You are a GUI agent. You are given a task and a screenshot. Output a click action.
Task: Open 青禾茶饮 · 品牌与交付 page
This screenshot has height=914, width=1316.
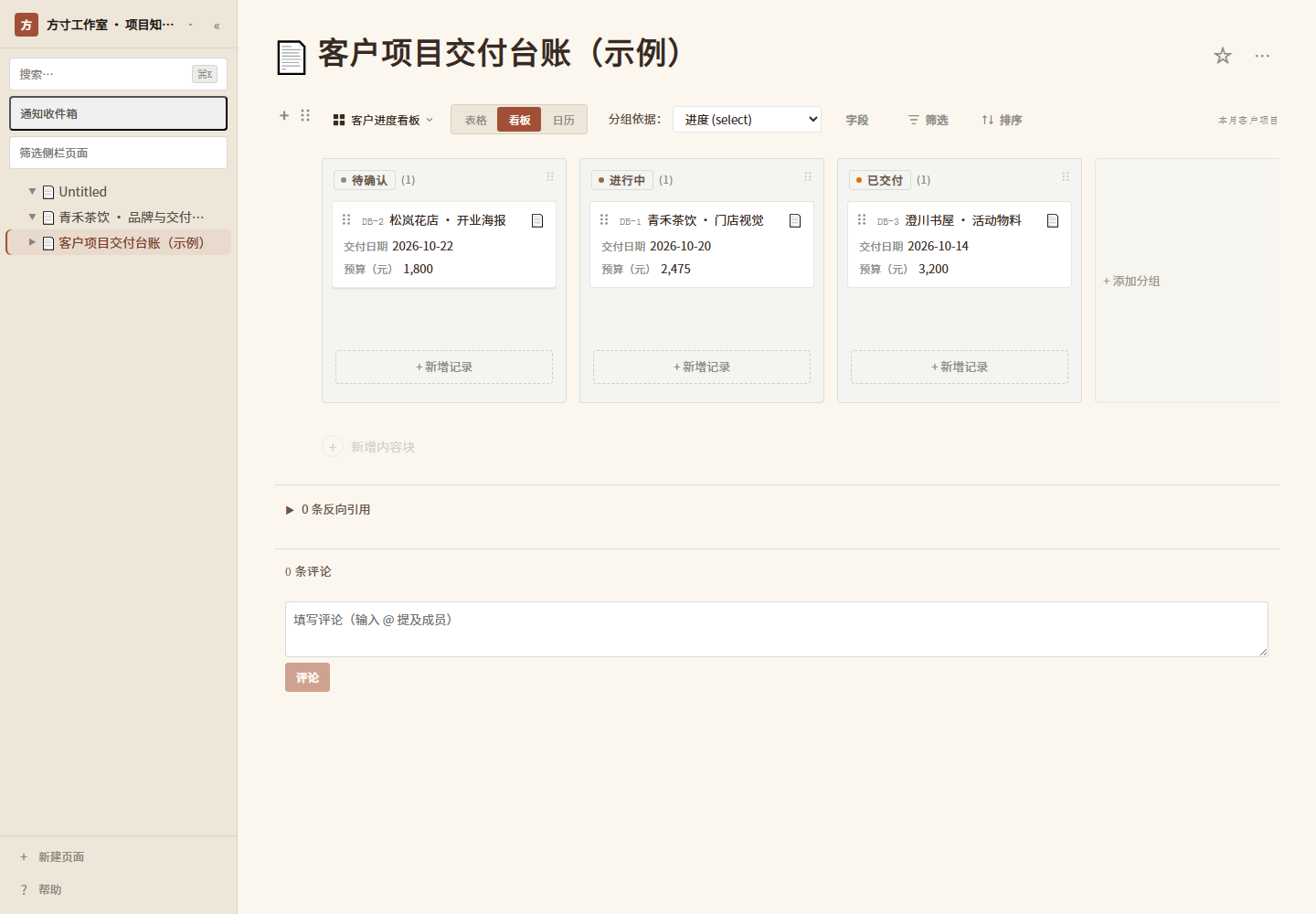click(132, 218)
